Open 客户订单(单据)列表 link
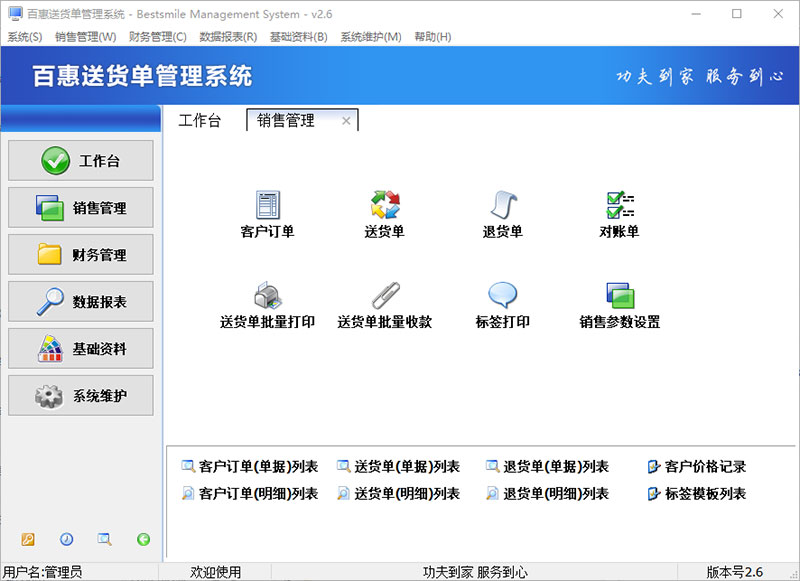 pos(249,467)
